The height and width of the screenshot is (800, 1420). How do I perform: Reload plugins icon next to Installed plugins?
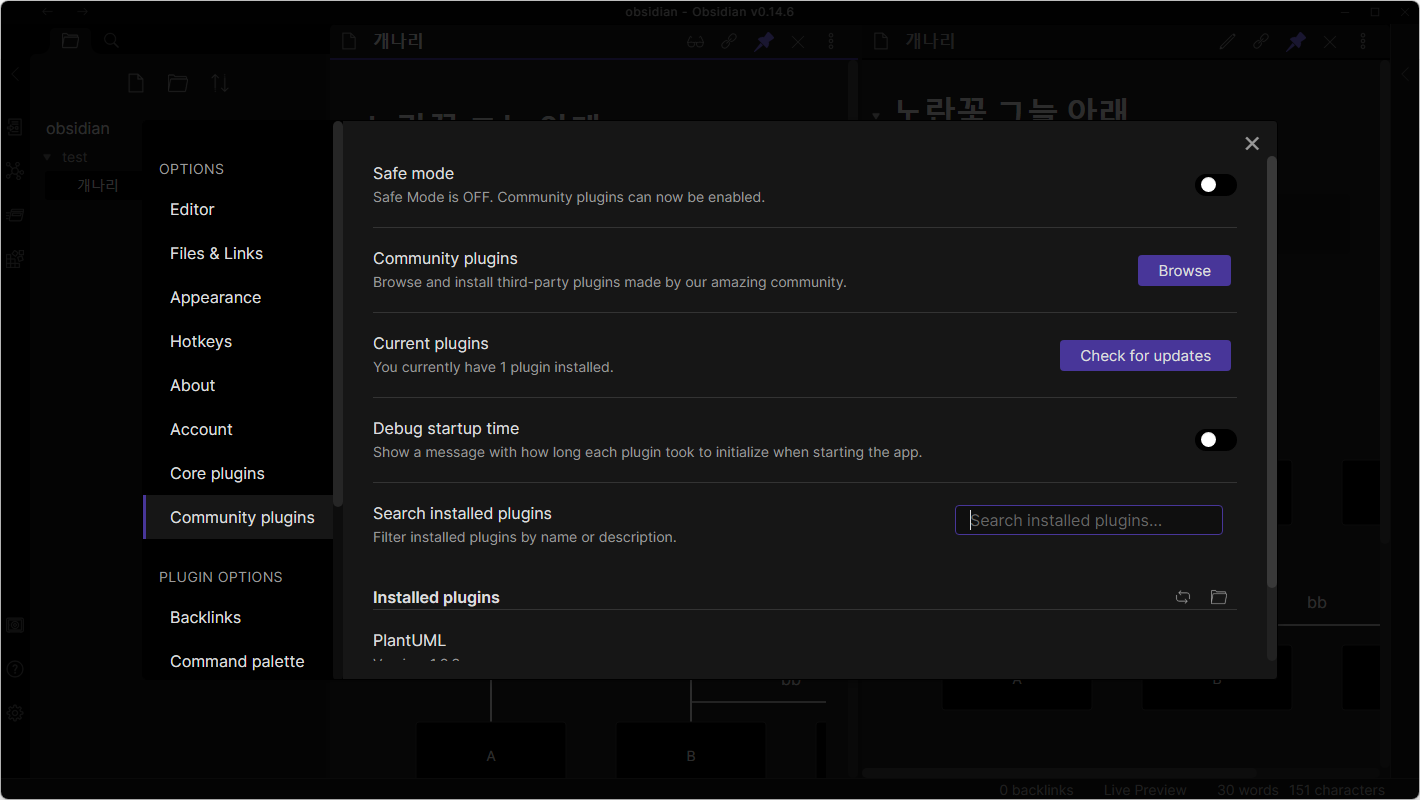(x=1183, y=597)
